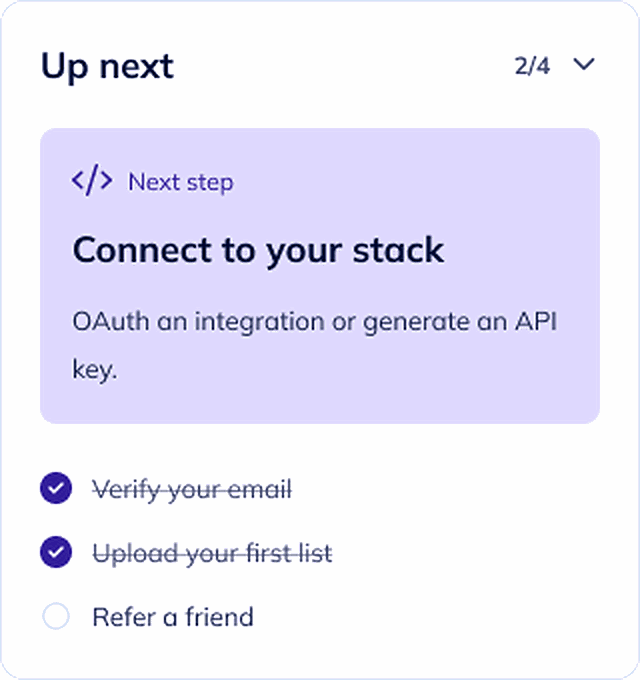Click the Up next title
Image resolution: width=640 pixels, height=680 pixels.
(x=108, y=67)
